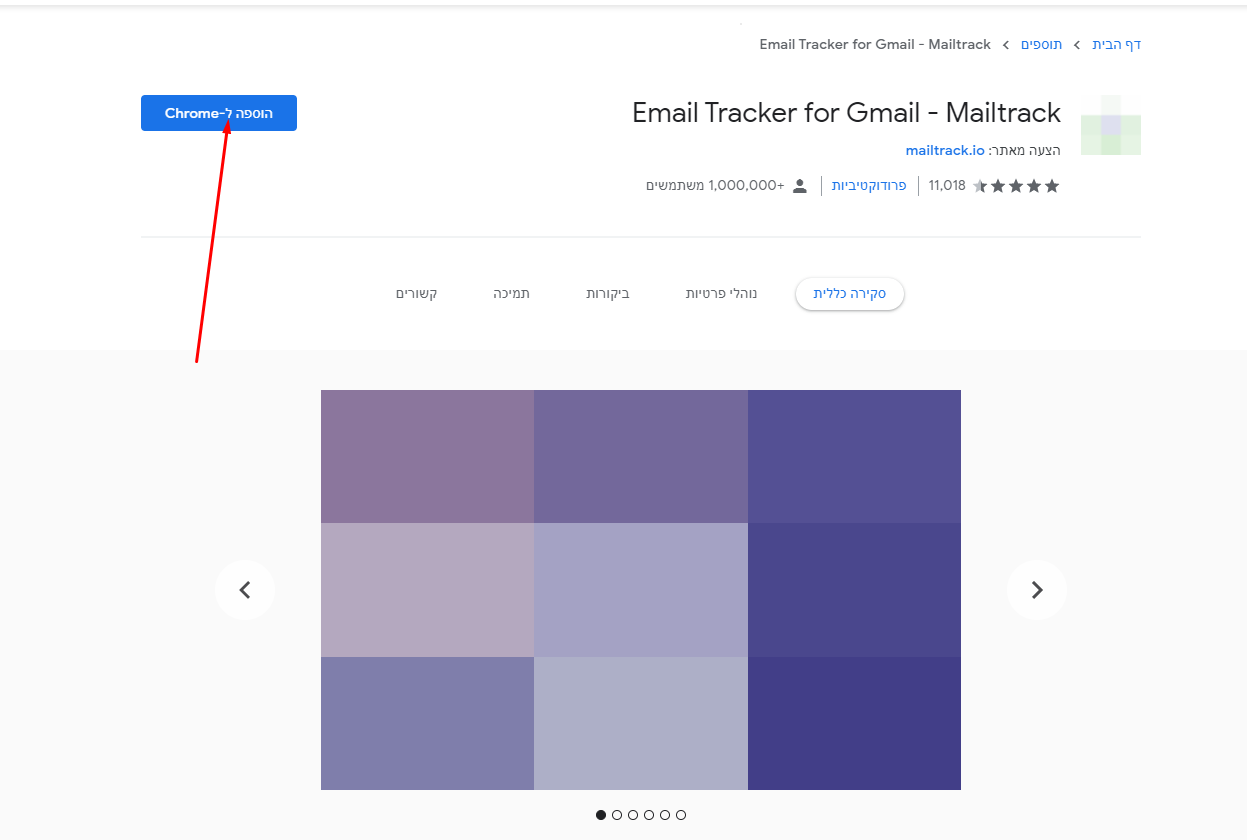Select the first carousel dot indicator
1247x840 pixels.
[601, 815]
